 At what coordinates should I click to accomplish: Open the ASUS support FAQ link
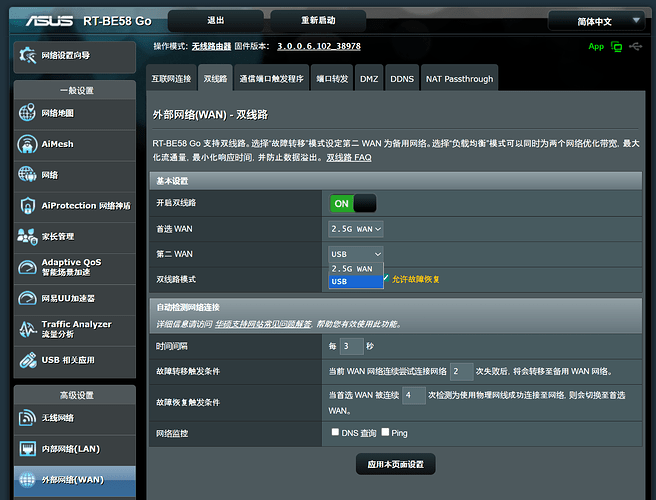(x=263, y=324)
